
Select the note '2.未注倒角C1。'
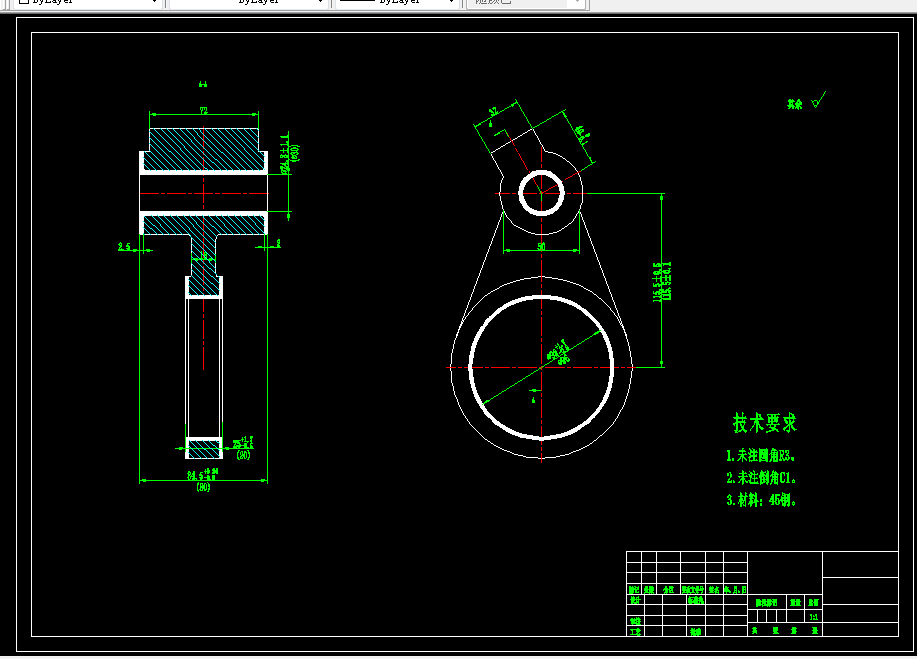pyautogui.click(x=761, y=478)
